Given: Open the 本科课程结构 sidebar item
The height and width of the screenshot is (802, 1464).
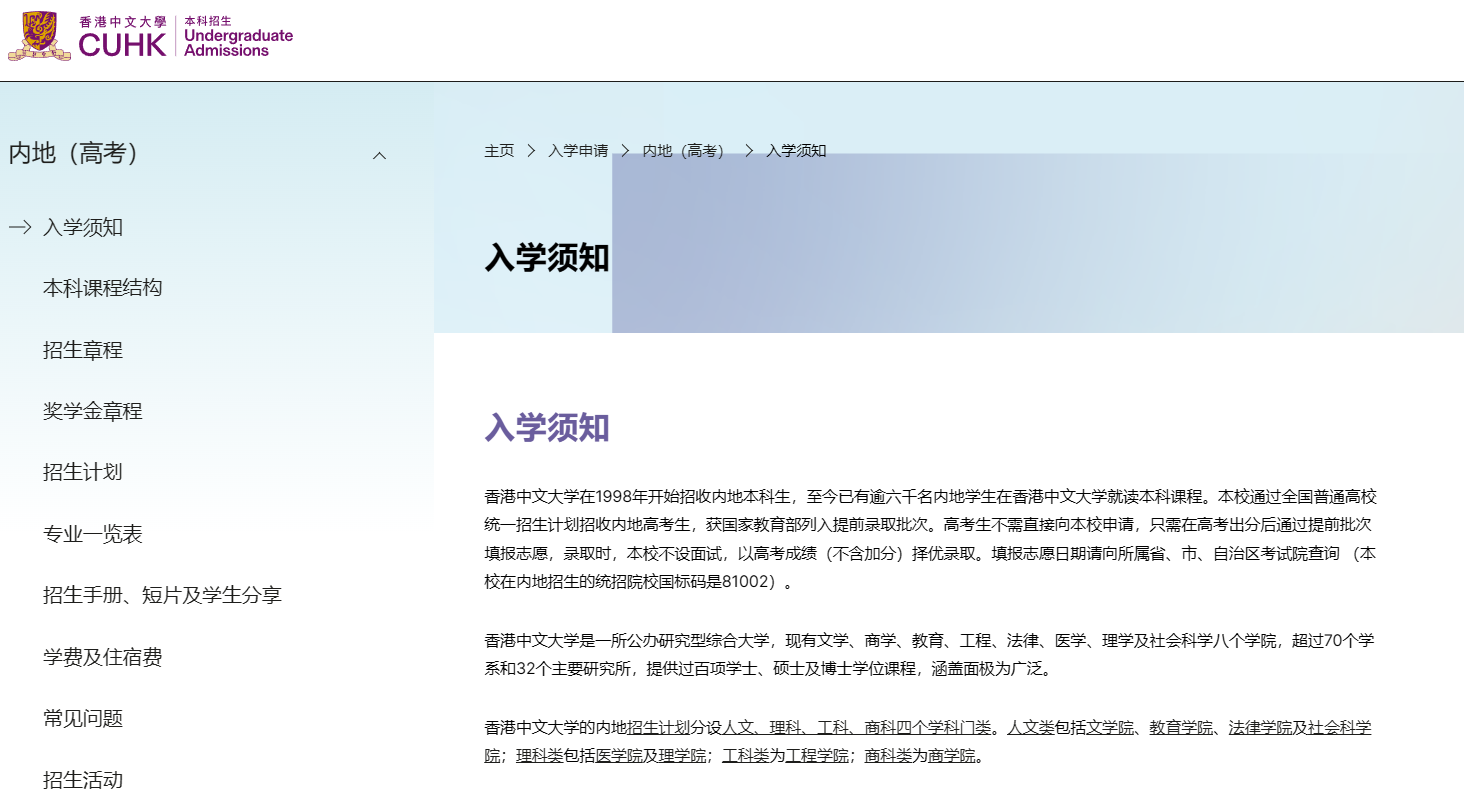Looking at the screenshot, I should [102, 288].
